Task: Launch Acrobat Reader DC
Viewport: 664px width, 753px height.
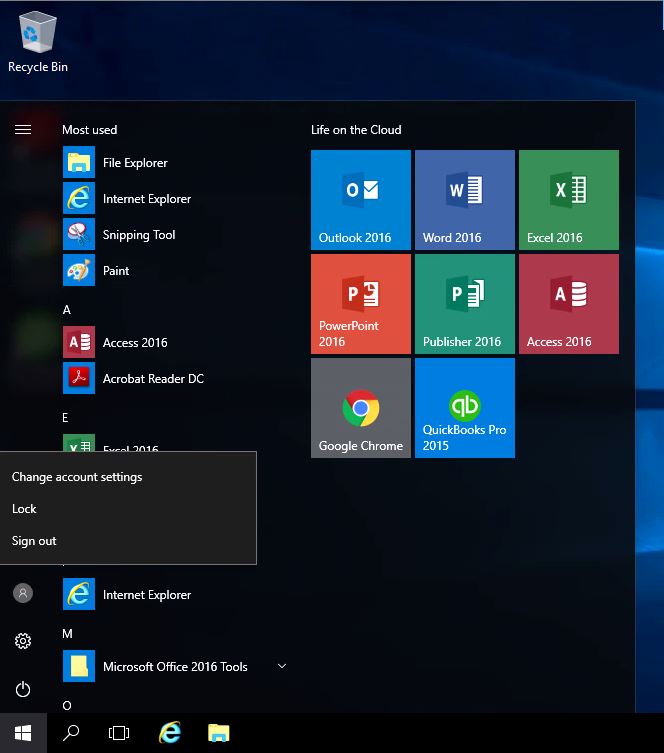Action: (175, 378)
